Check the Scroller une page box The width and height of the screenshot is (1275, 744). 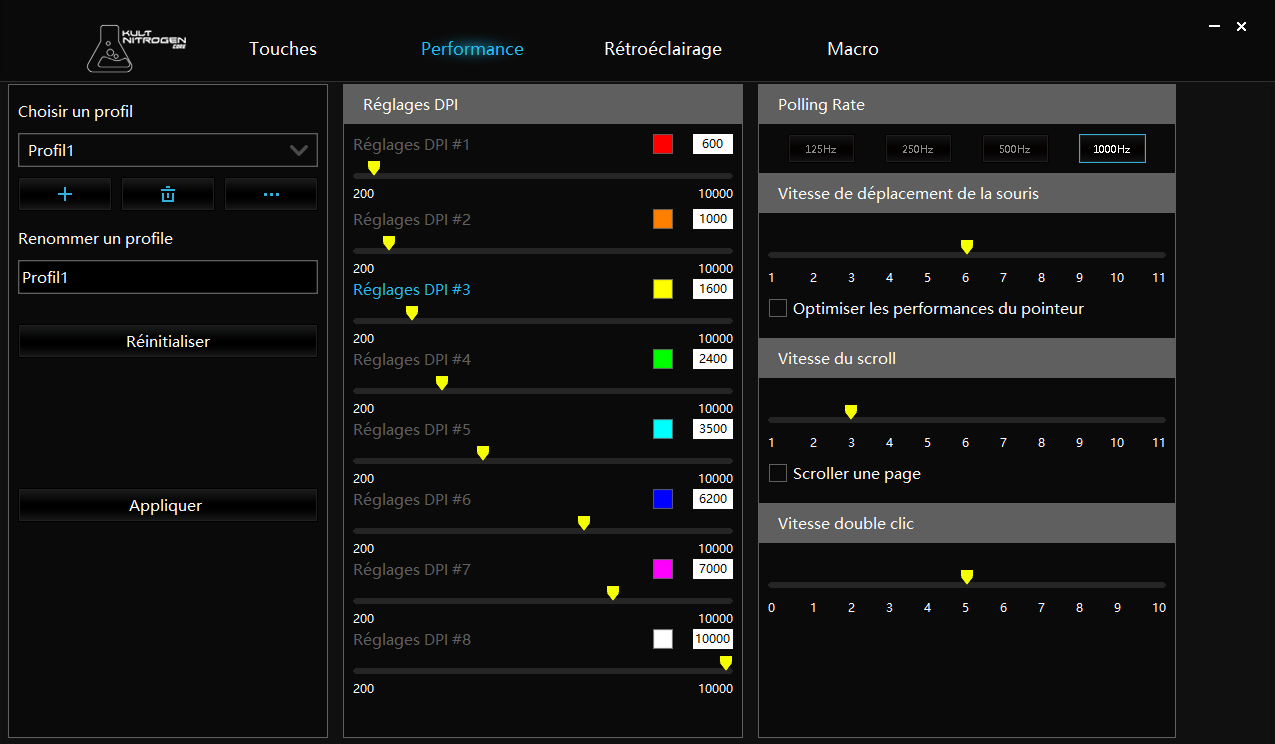coord(778,473)
